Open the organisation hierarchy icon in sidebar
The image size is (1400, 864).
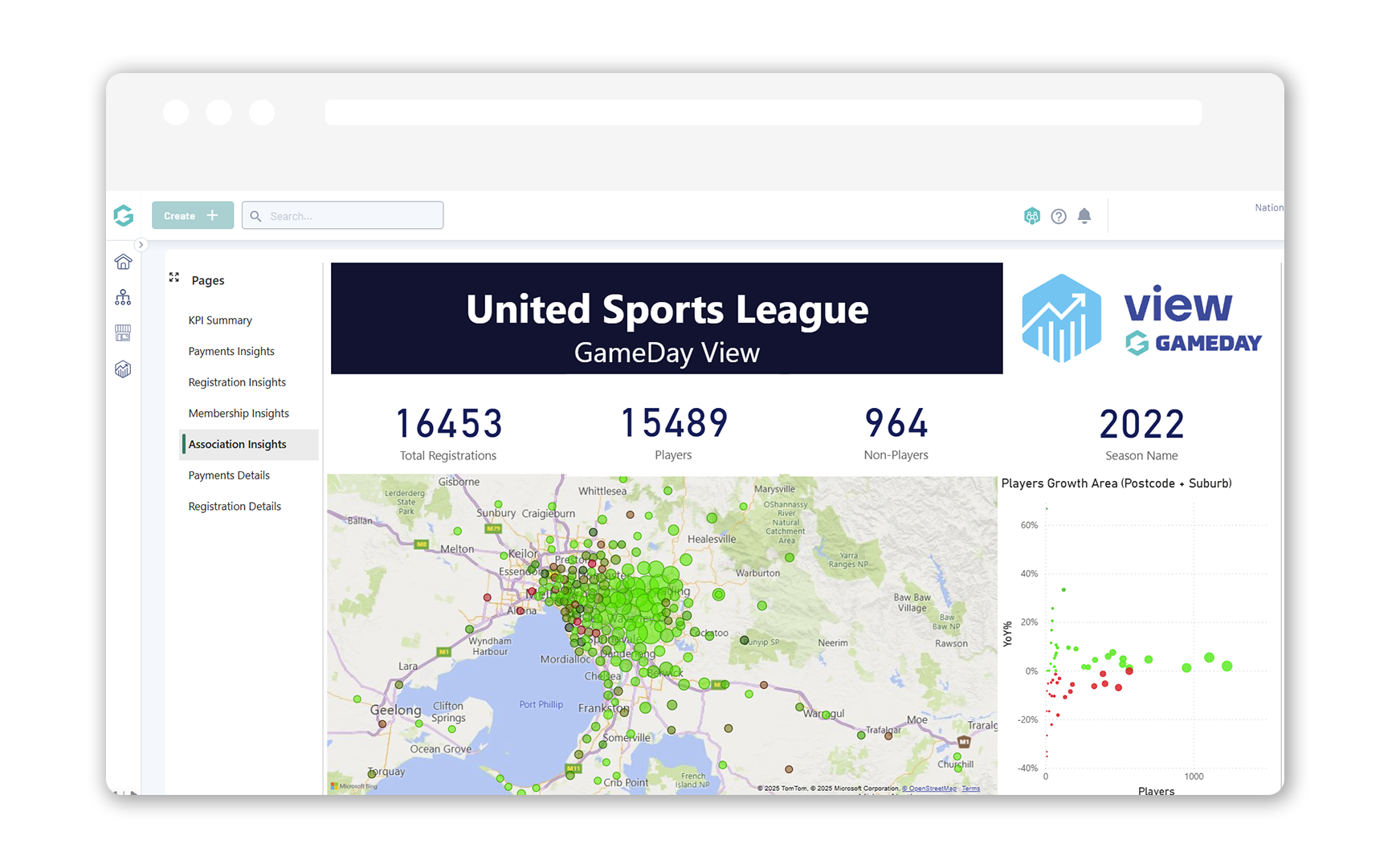pyautogui.click(x=123, y=298)
